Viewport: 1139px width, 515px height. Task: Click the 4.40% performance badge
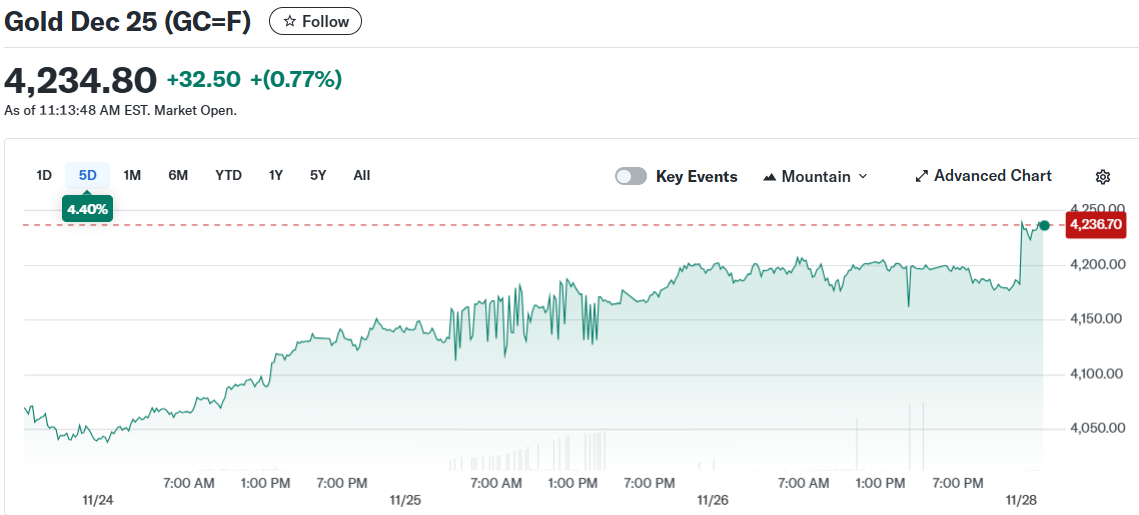[87, 209]
